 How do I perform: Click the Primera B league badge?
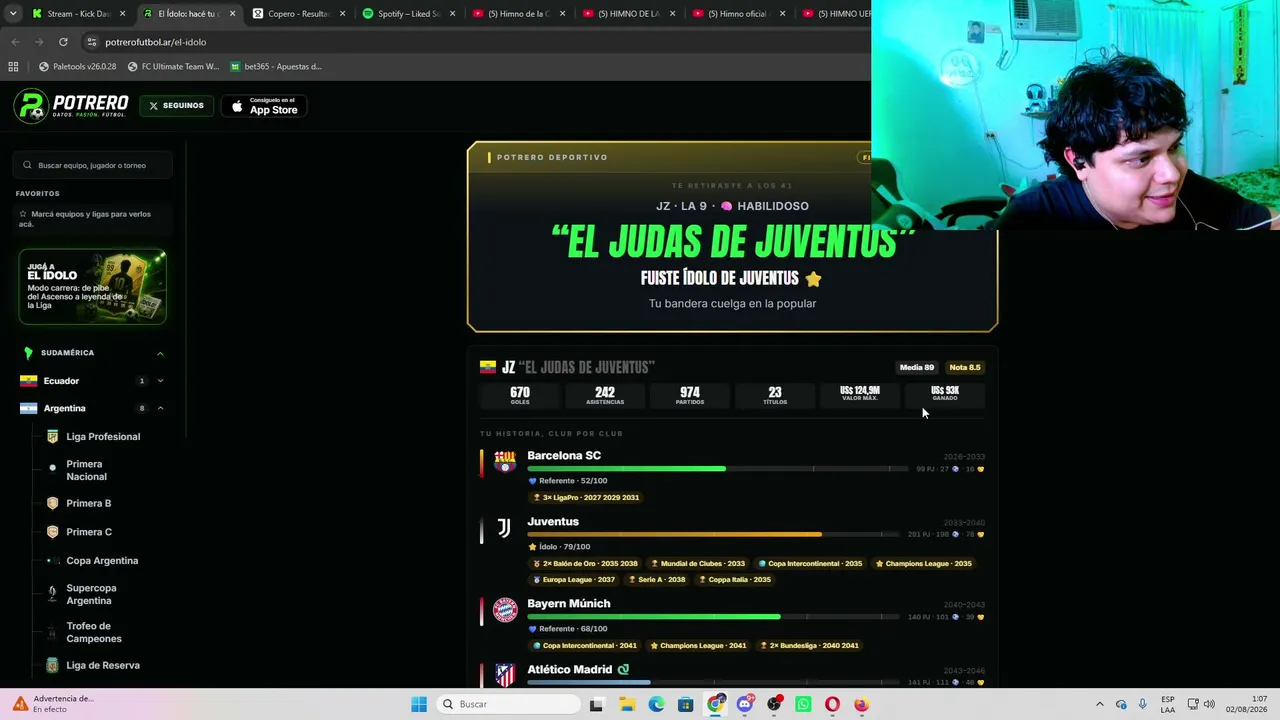click(52, 504)
